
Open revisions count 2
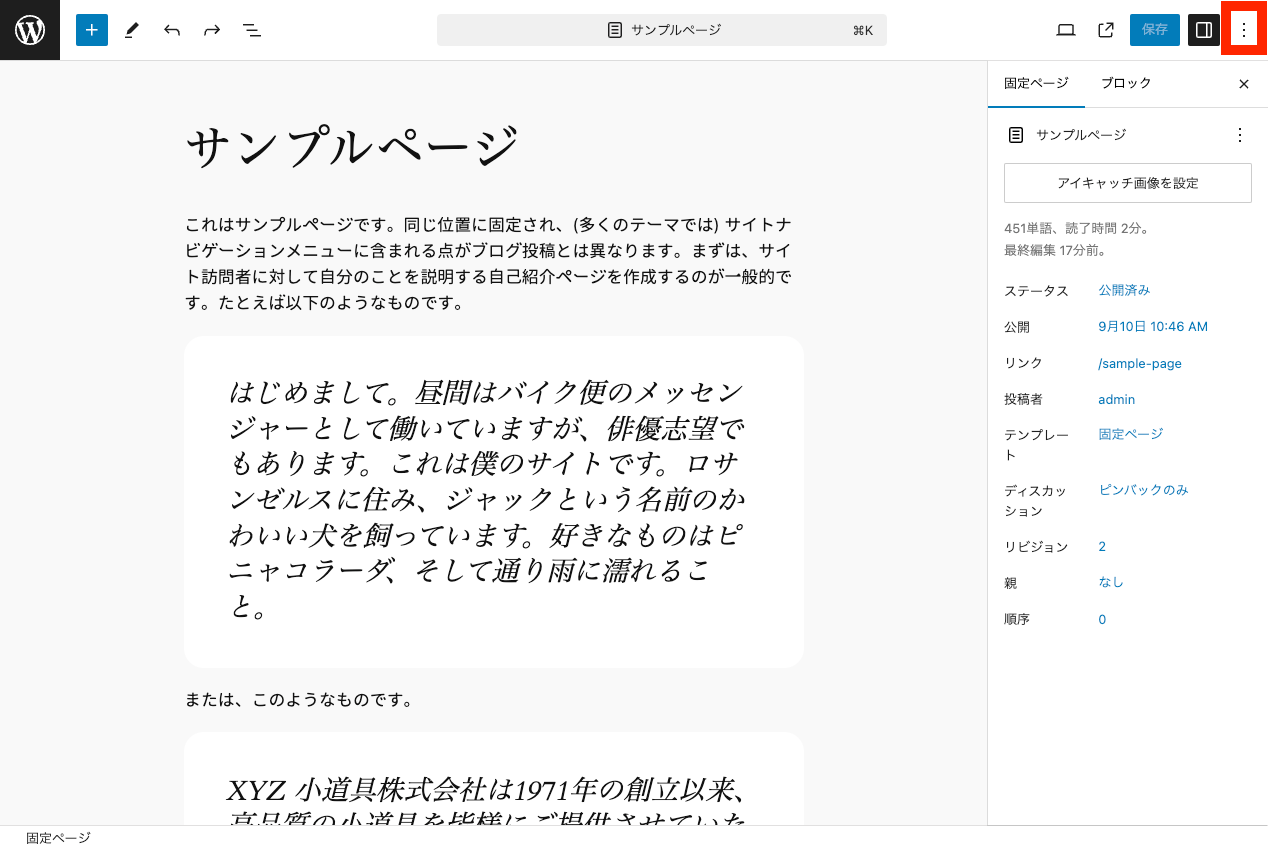coord(1102,547)
